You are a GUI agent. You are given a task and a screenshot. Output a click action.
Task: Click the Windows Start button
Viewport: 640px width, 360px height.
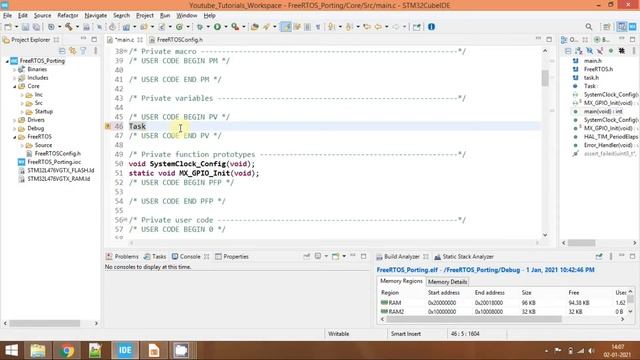(11, 350)
